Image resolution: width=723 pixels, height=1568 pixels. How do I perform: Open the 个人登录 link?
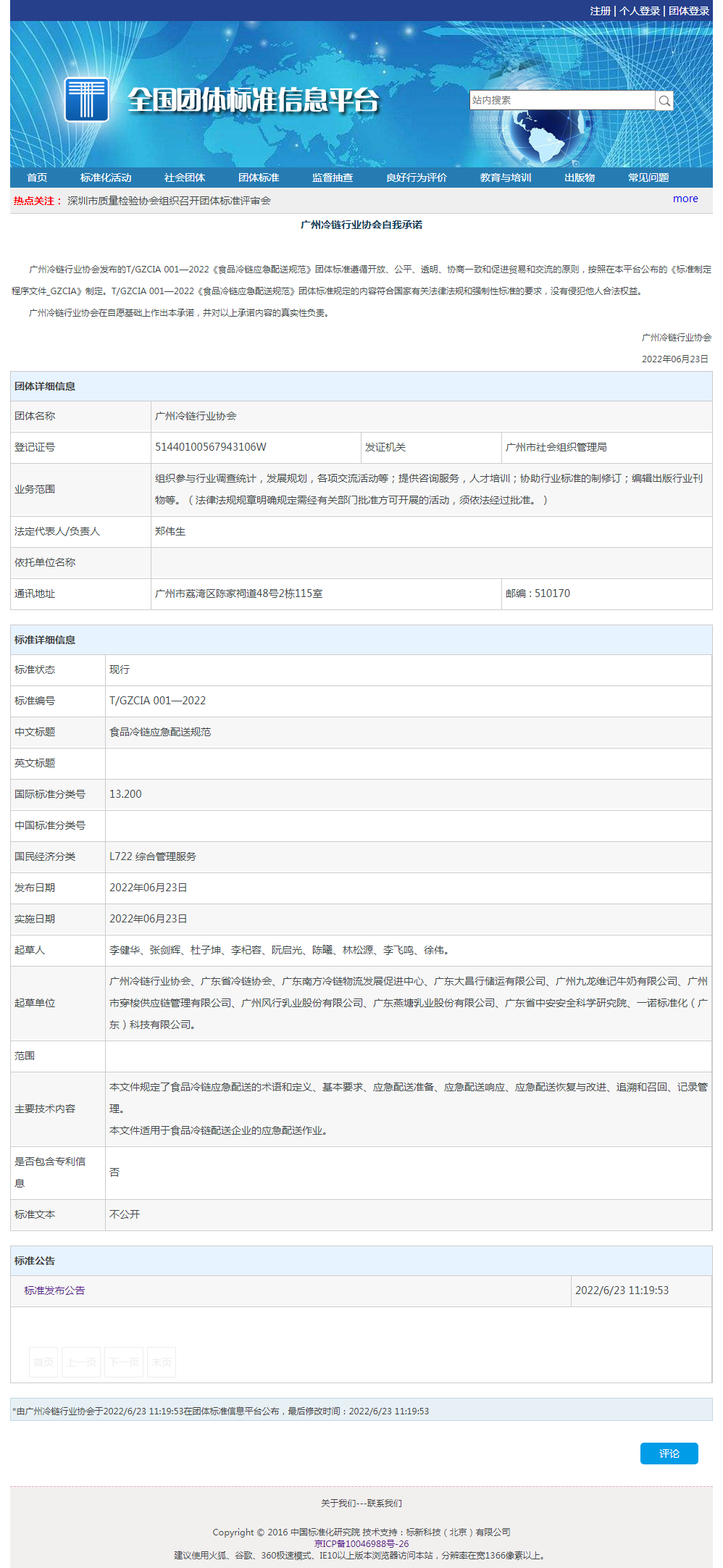640,11
